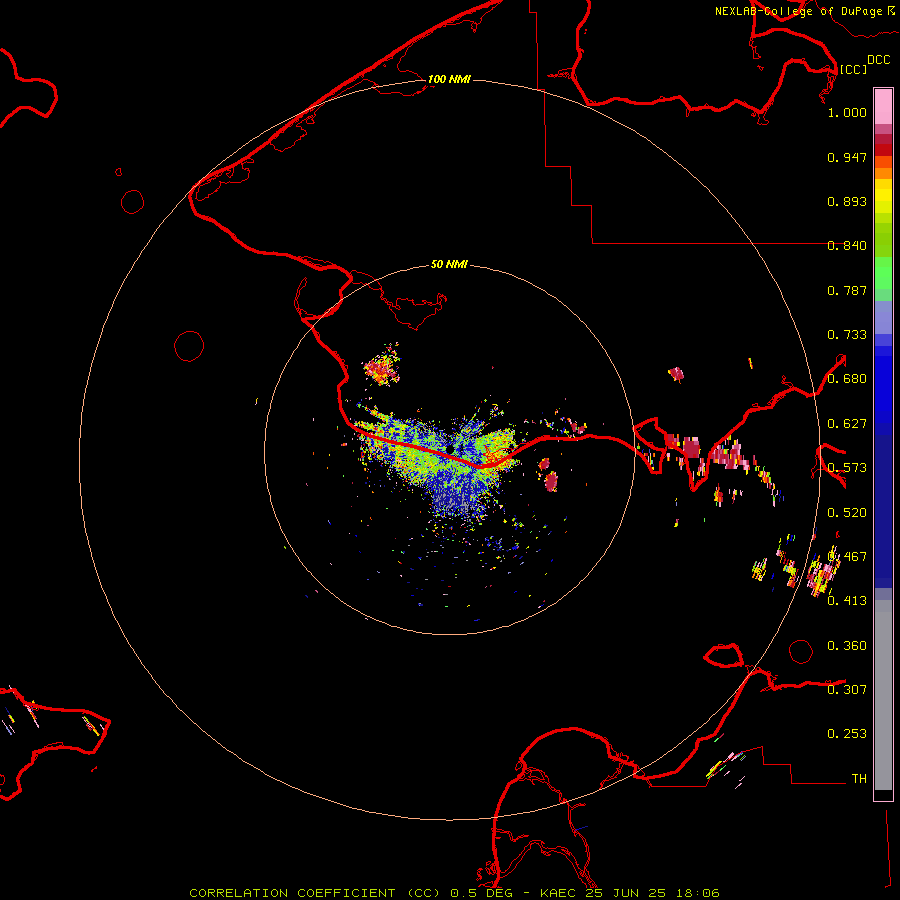Click the TH threshold label
Screen dimensions: 900x900
[x=859, y=779]
